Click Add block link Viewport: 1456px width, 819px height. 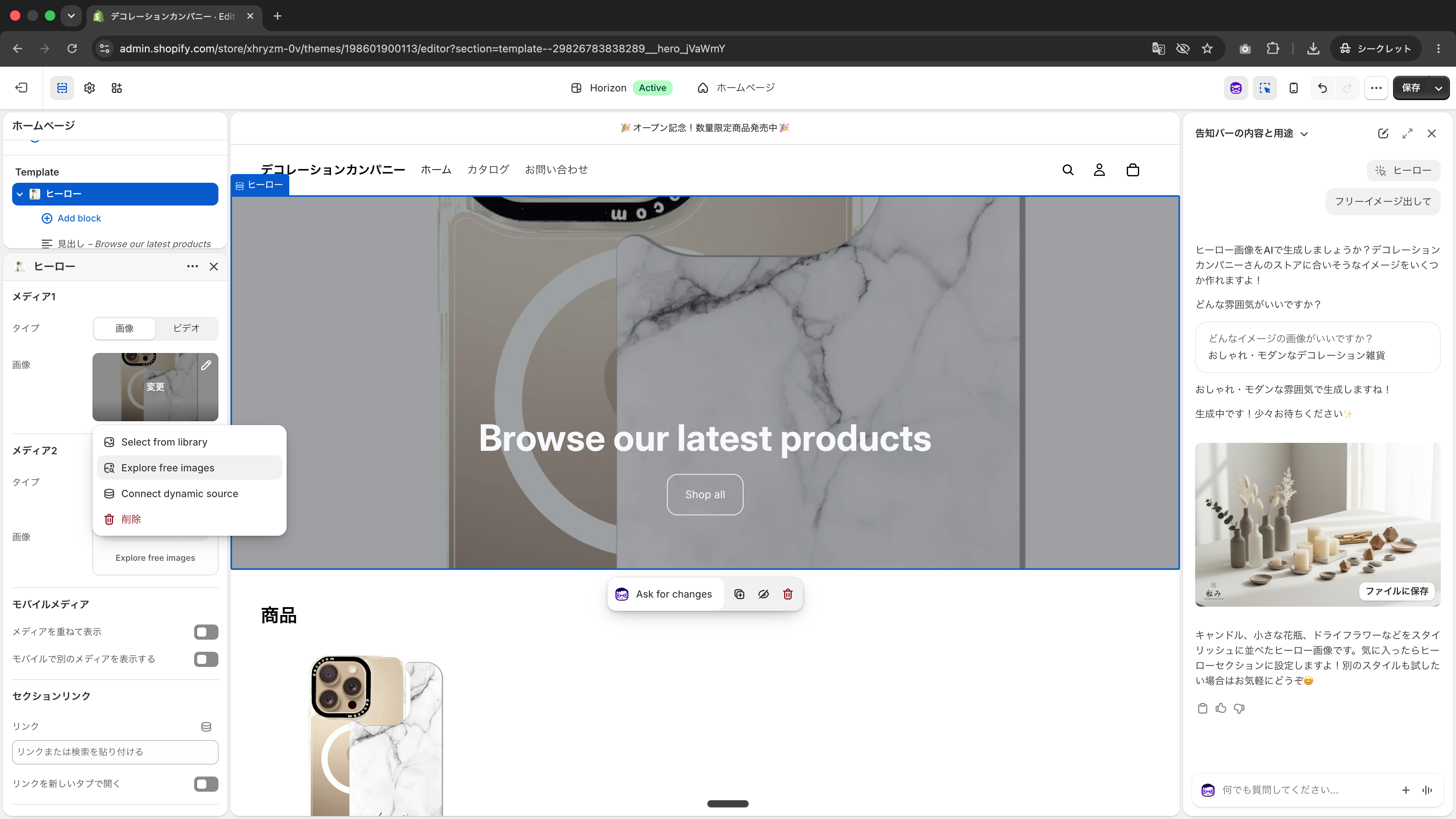pyautogui.click(x=71, y=218)
